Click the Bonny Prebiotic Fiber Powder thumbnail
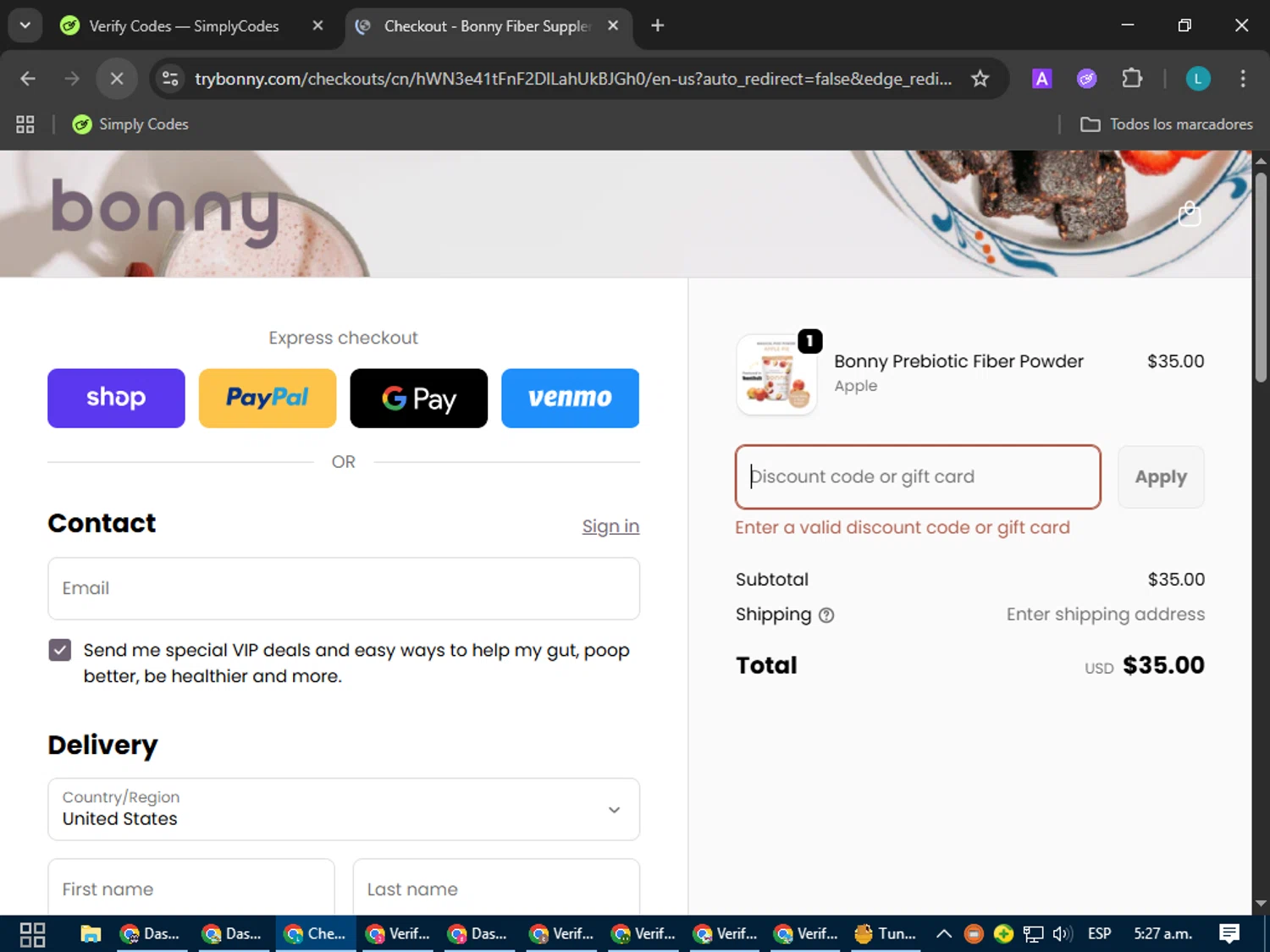 pos(776,374)
